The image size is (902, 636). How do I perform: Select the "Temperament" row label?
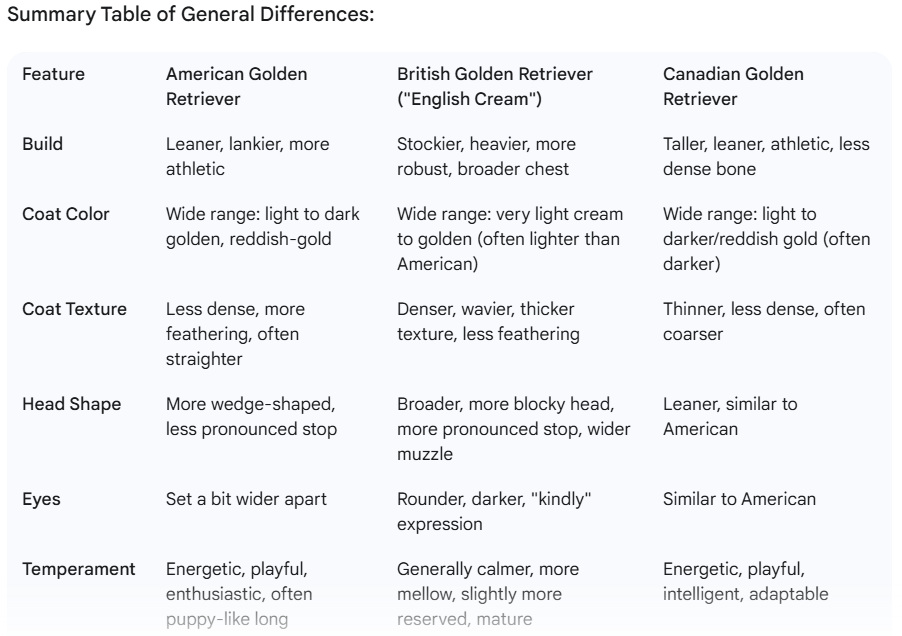(x=79, y=569)
